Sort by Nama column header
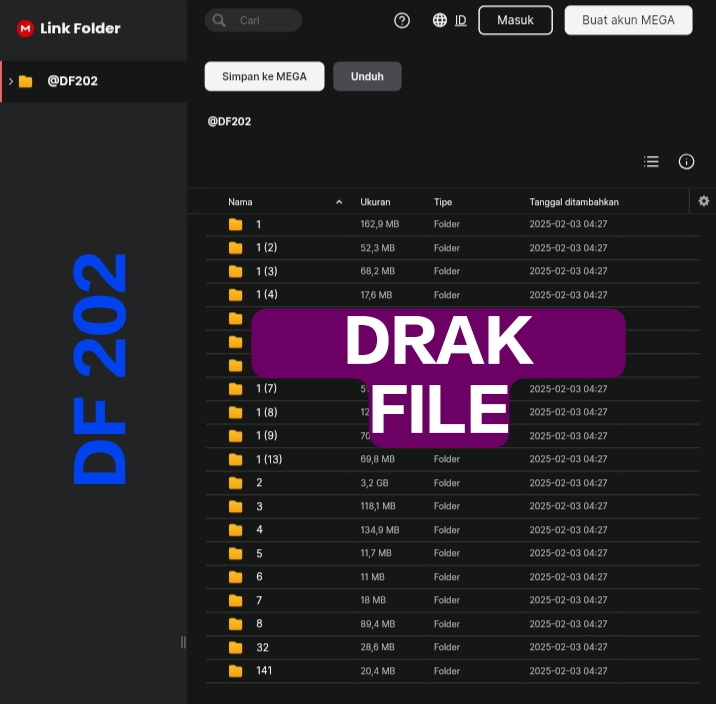 (x=240, y=202)
